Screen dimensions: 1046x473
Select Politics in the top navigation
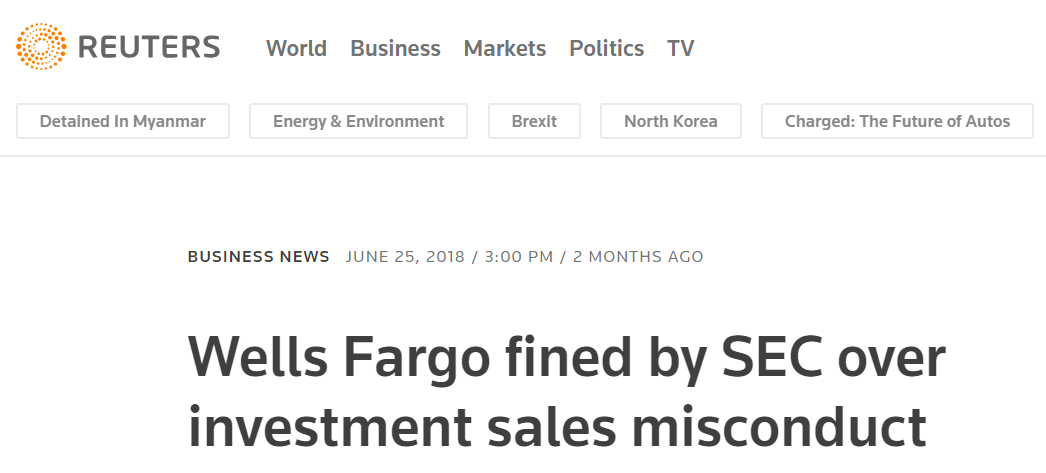pos(607,48)
